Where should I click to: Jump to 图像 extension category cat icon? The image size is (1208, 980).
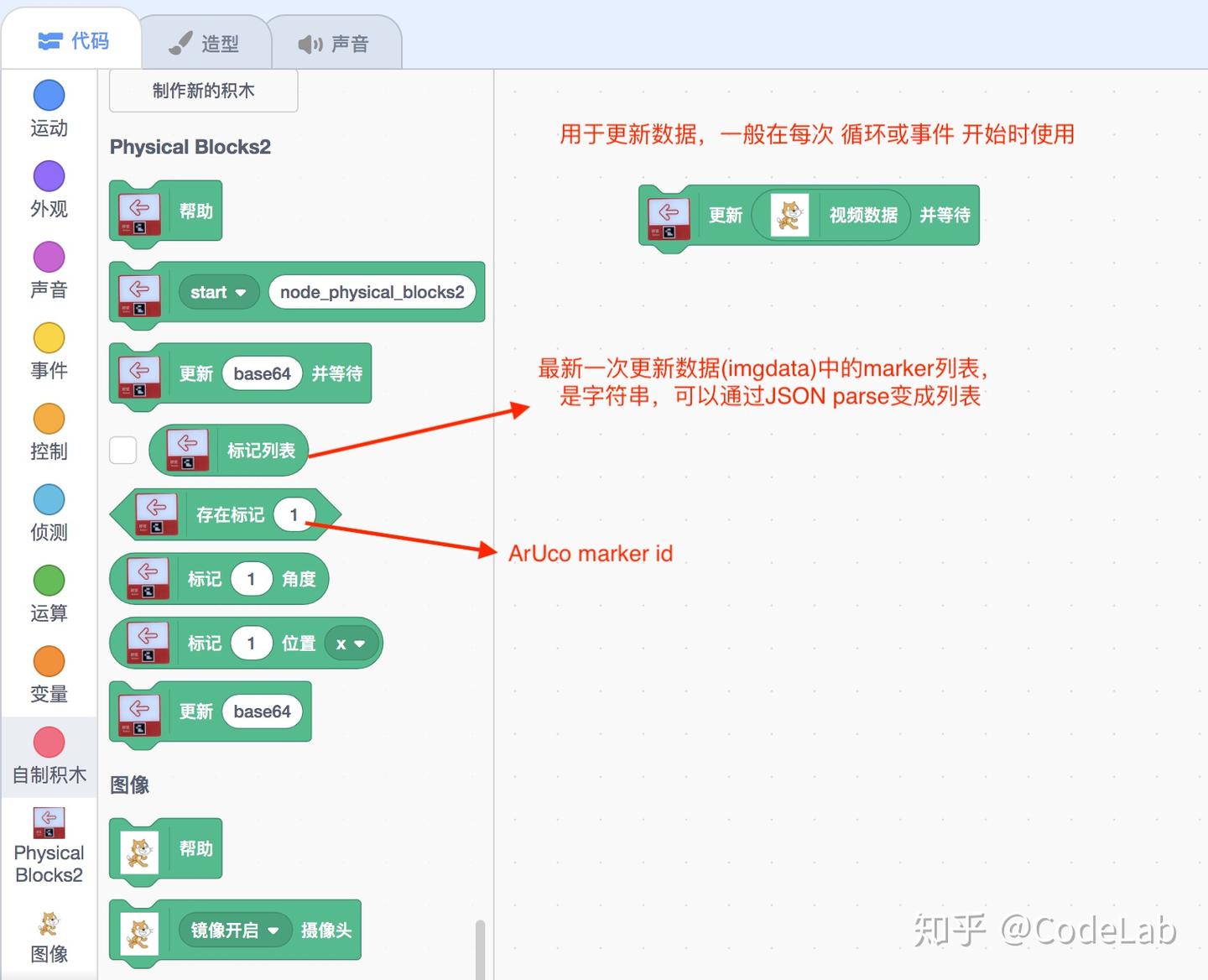[49, 924]
